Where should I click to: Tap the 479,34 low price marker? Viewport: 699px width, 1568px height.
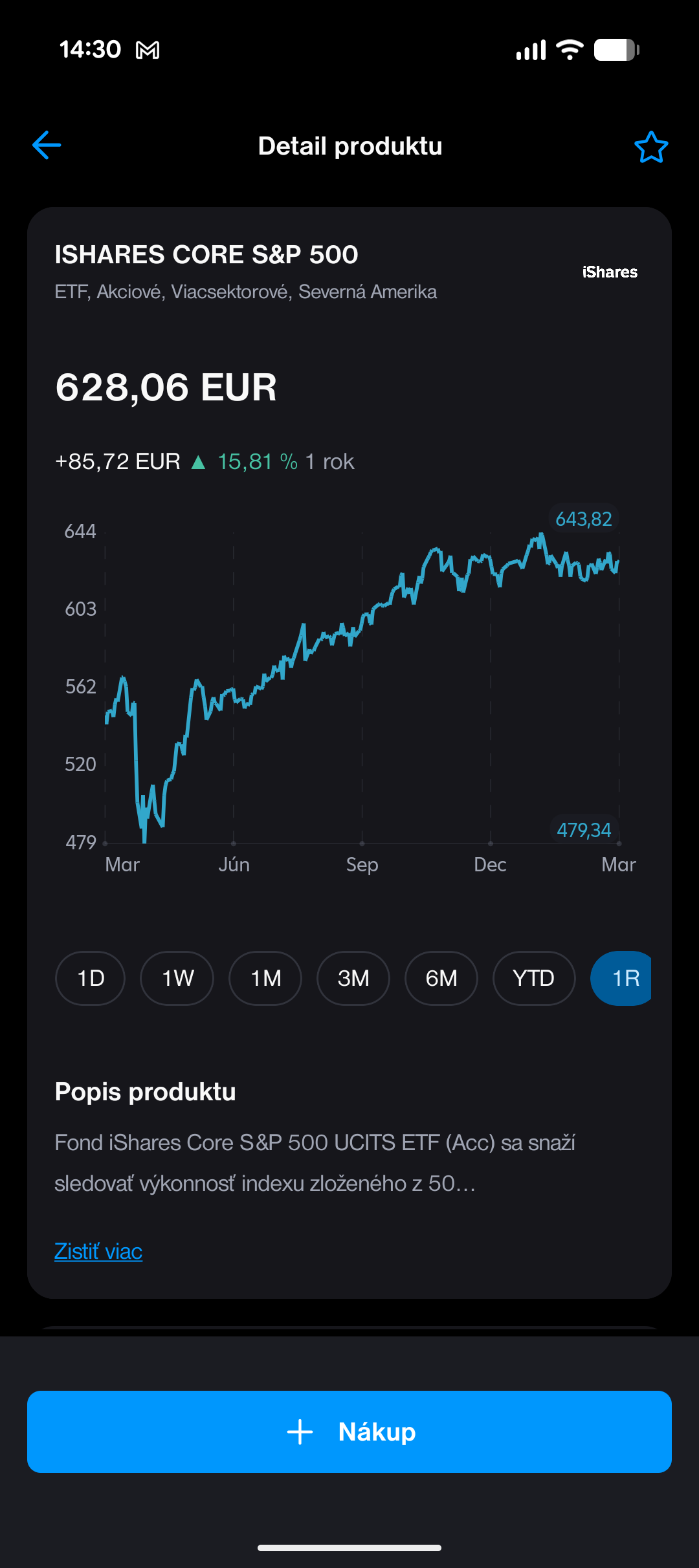pos(584,830)
